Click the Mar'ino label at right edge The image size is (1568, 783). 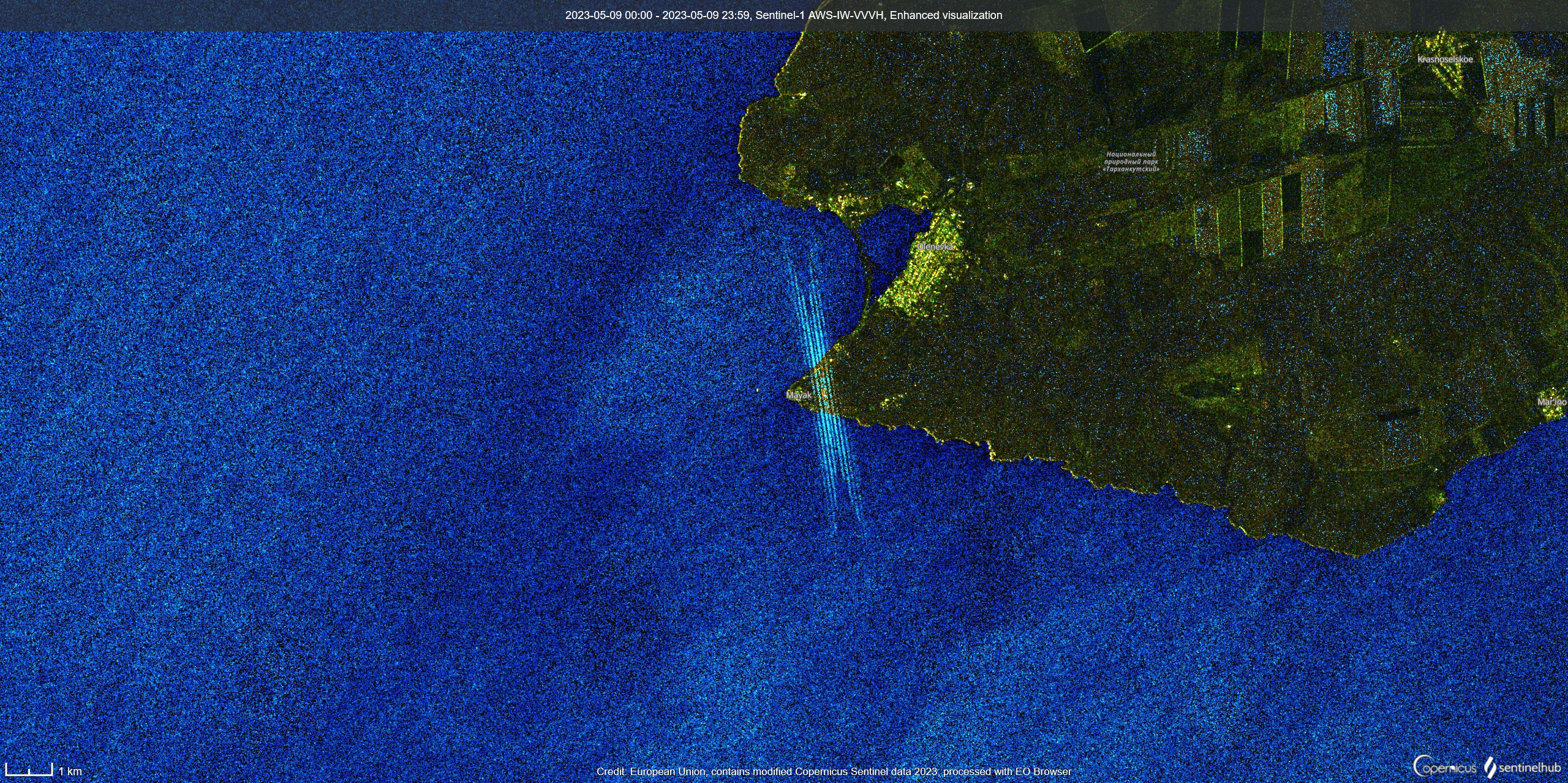(1551, 402)
